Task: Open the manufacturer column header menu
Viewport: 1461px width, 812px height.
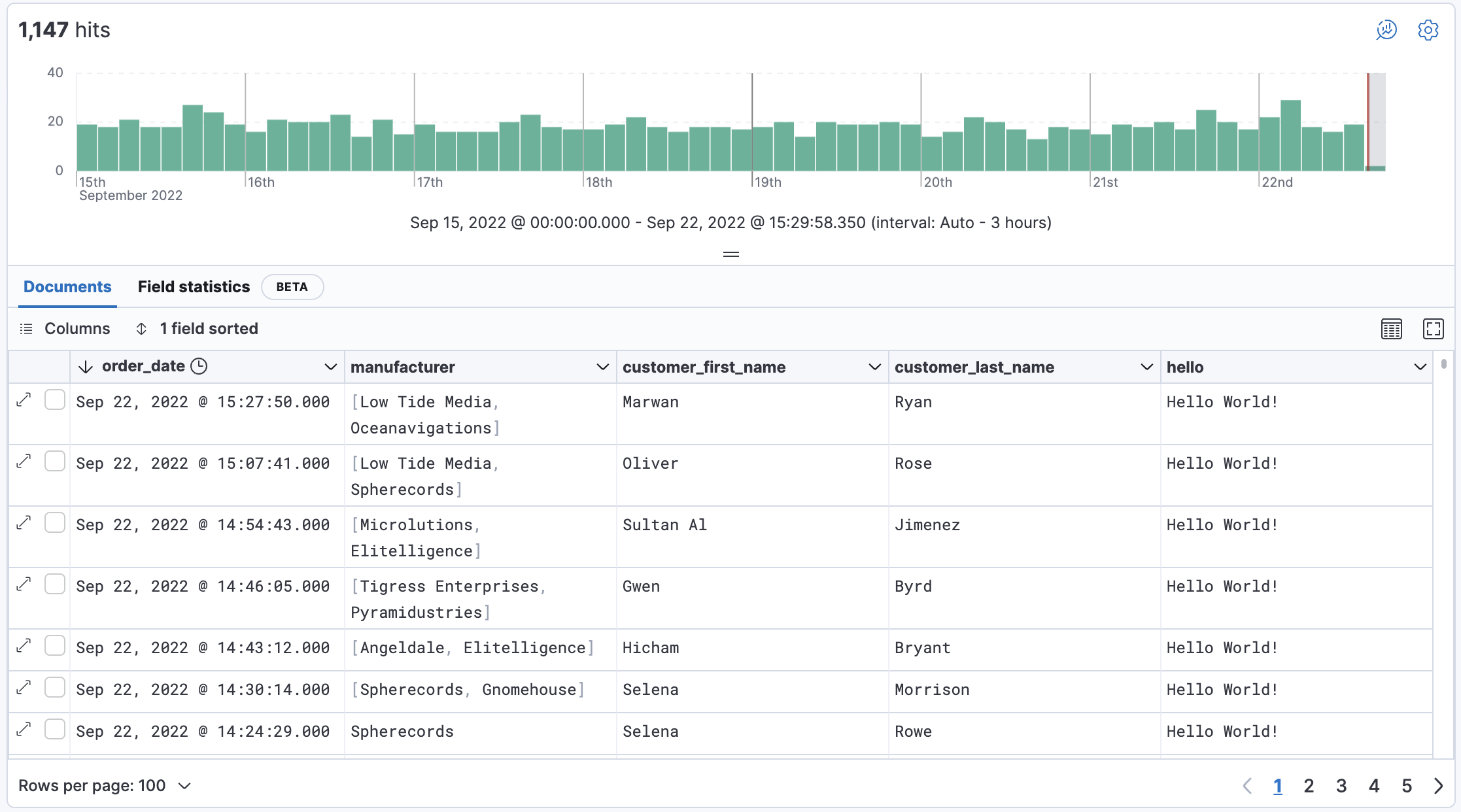Action: 602,367
